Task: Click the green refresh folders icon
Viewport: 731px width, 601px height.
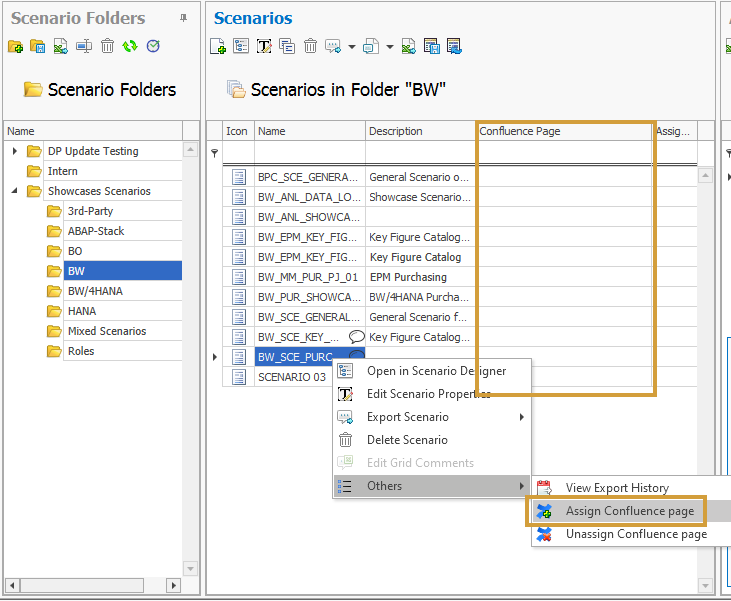Action: [x=130, y=46]
